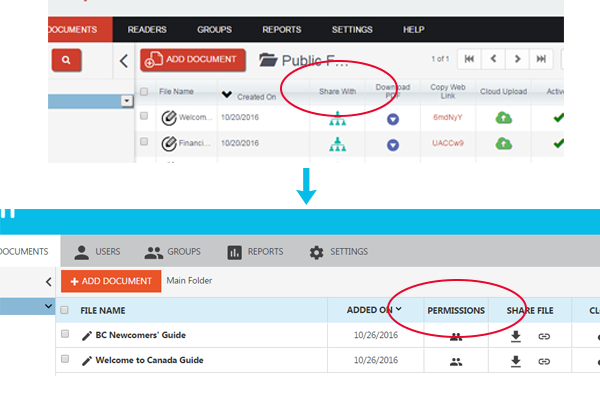The height and width of the screenshot is (400, 600).
Task: Download PDF for Welcom... row
Action: (393, 119)
